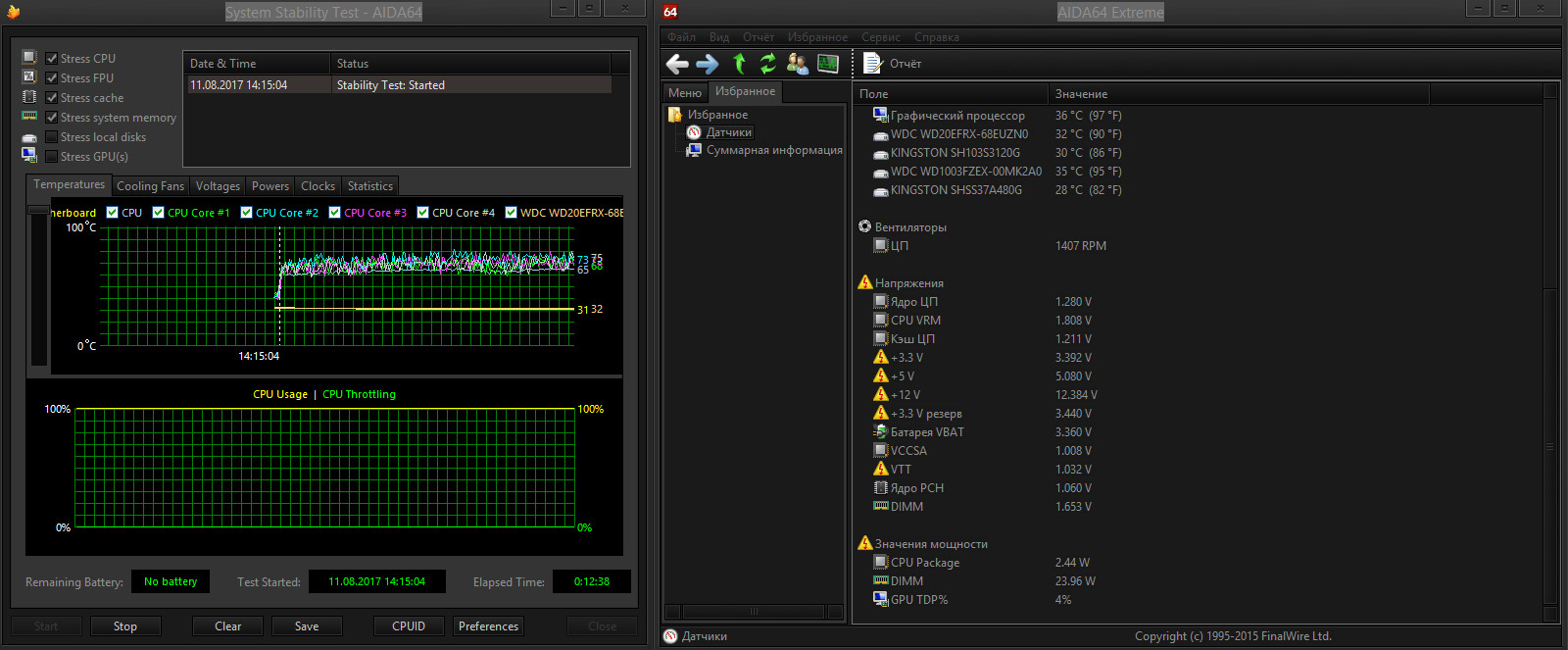Click the Поле column header
Screen dimensions: 1568x650
pos(951,94)
